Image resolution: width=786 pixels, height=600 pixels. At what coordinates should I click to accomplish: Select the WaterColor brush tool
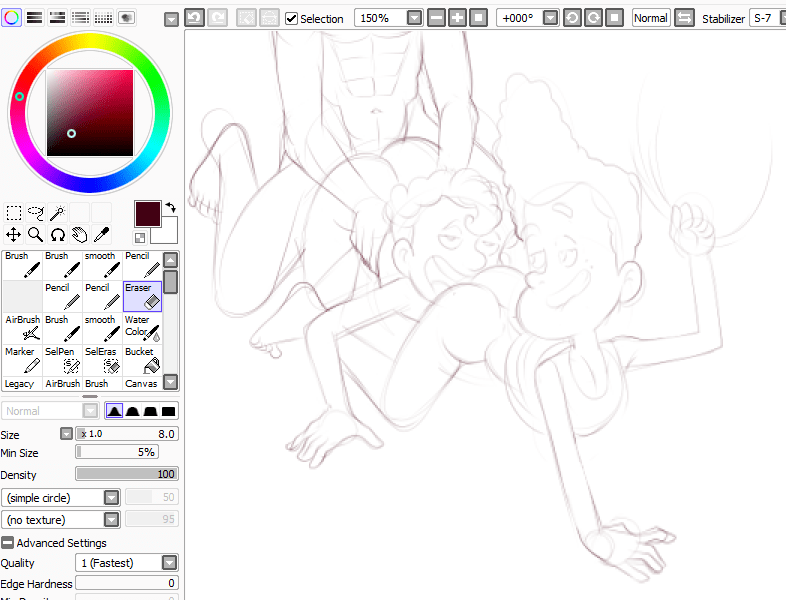point(142,328)
